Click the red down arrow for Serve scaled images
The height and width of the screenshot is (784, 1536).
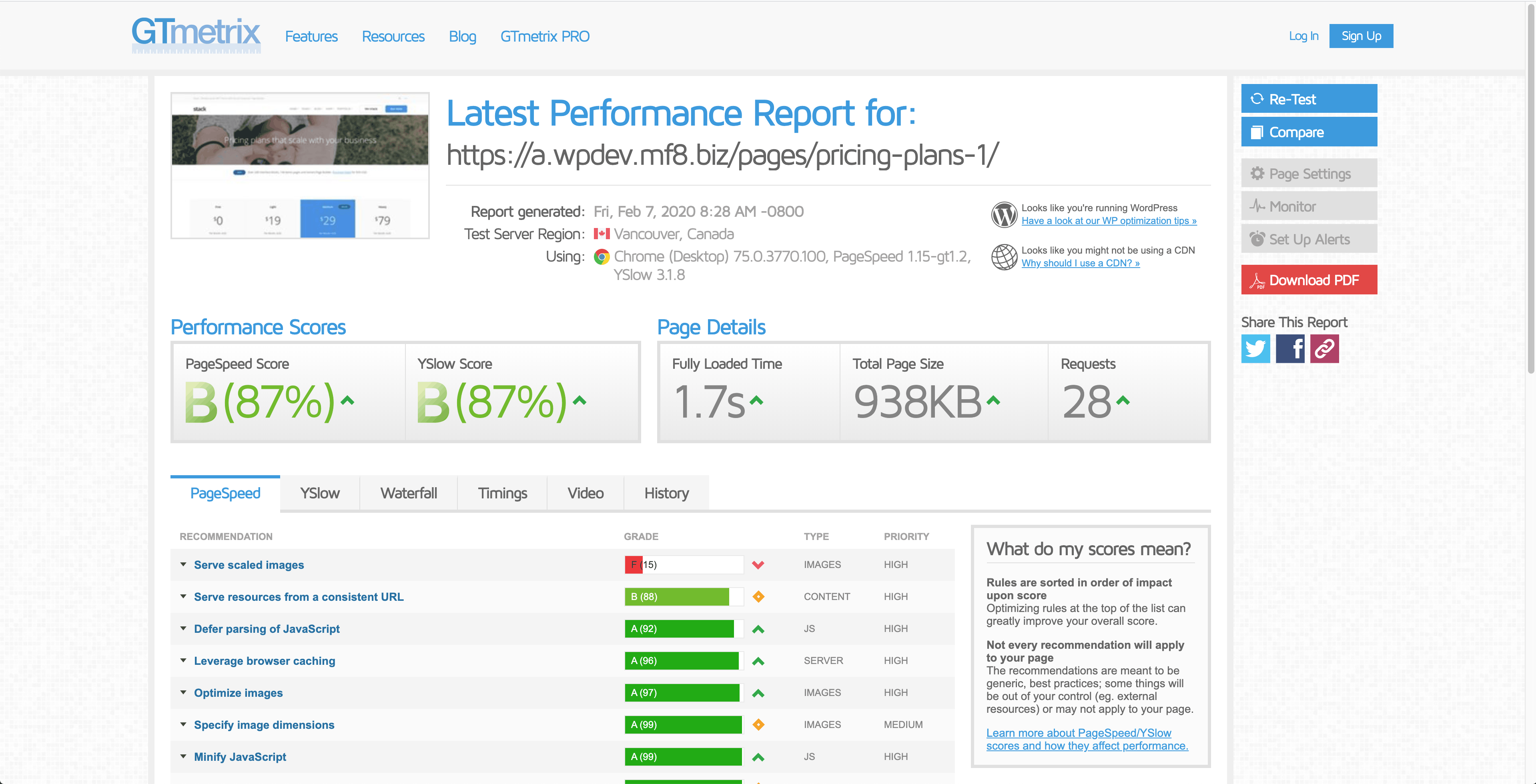758,565
